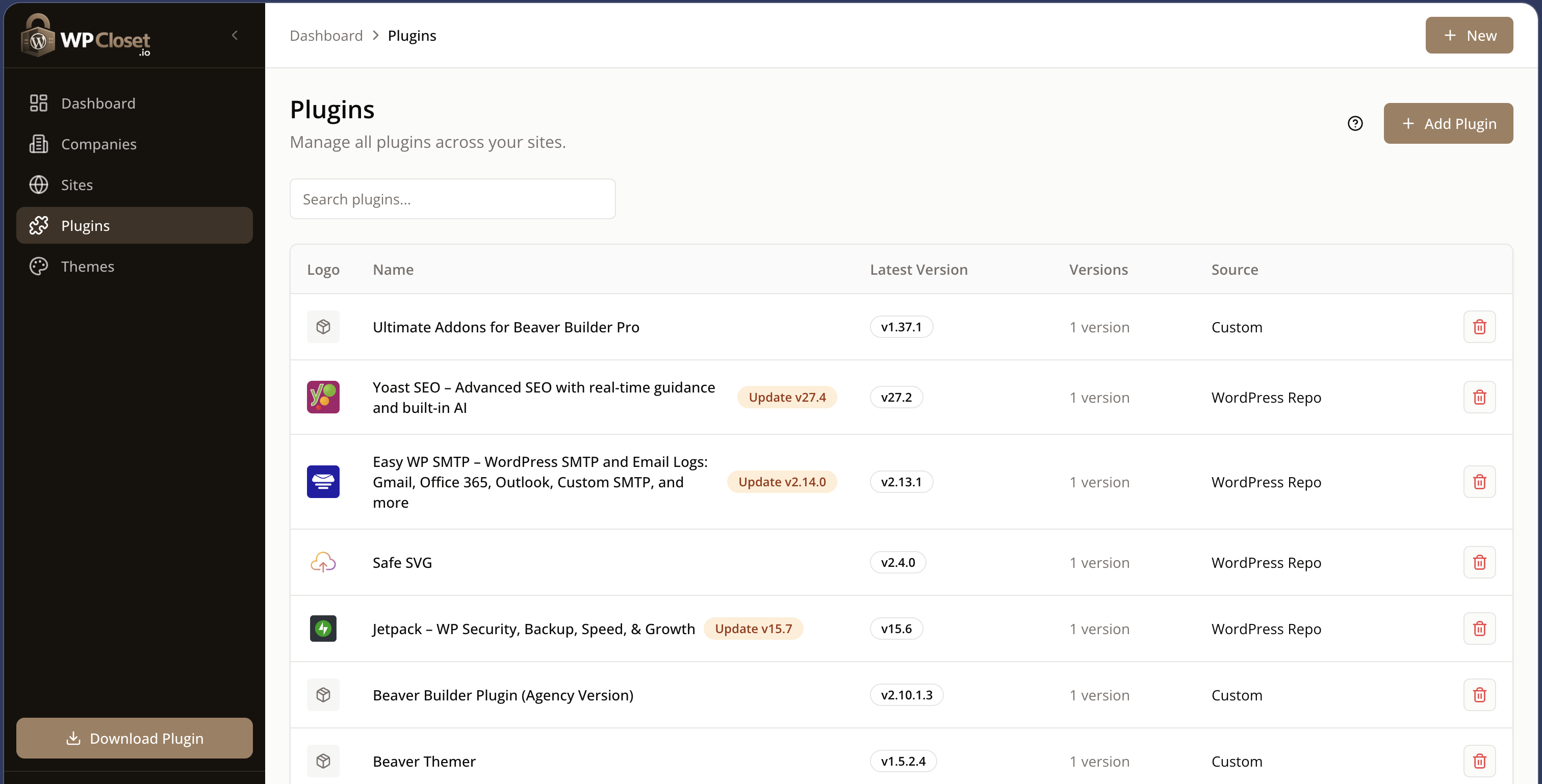
Task: Click the Jetpack green lightning logo
Action: point(323,629)
